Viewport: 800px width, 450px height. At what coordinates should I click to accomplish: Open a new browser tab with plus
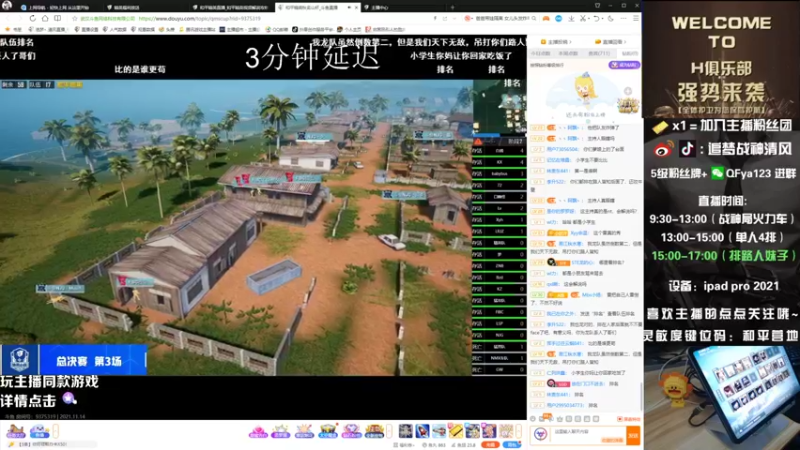[452, 7]
